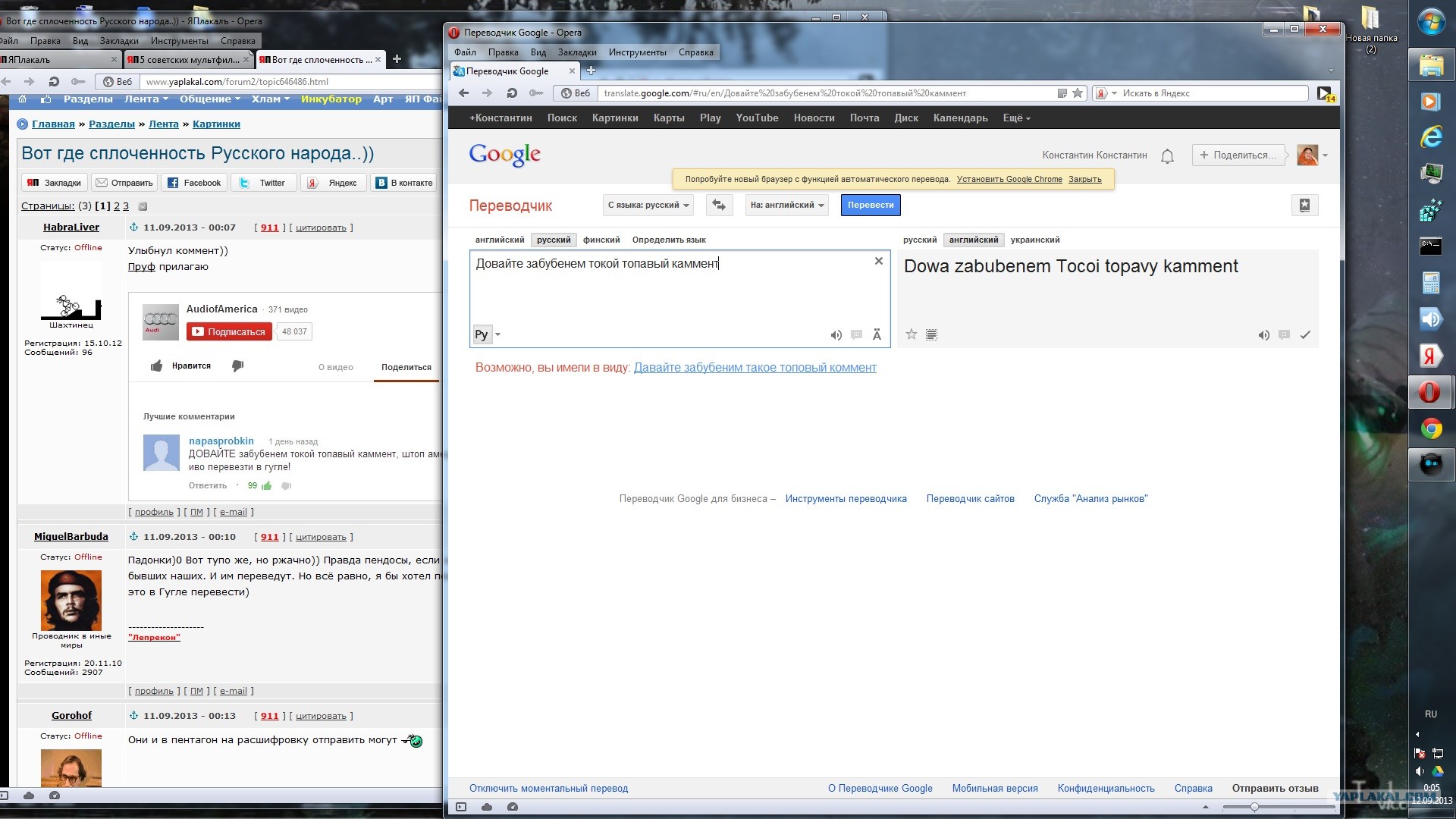Open Calculator from taskbar

coord(1431,284)
